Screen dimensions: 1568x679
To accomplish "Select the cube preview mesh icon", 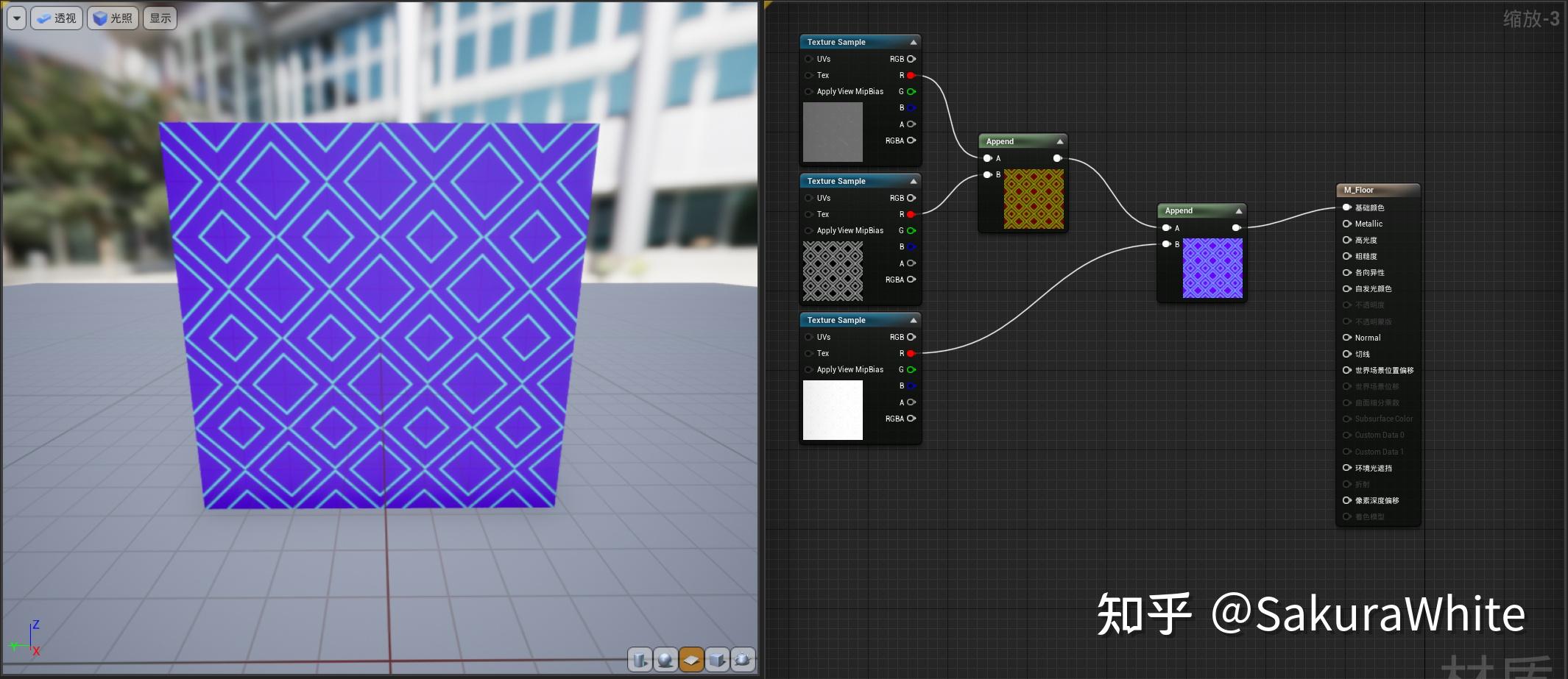I will click(x=716, y=660).
